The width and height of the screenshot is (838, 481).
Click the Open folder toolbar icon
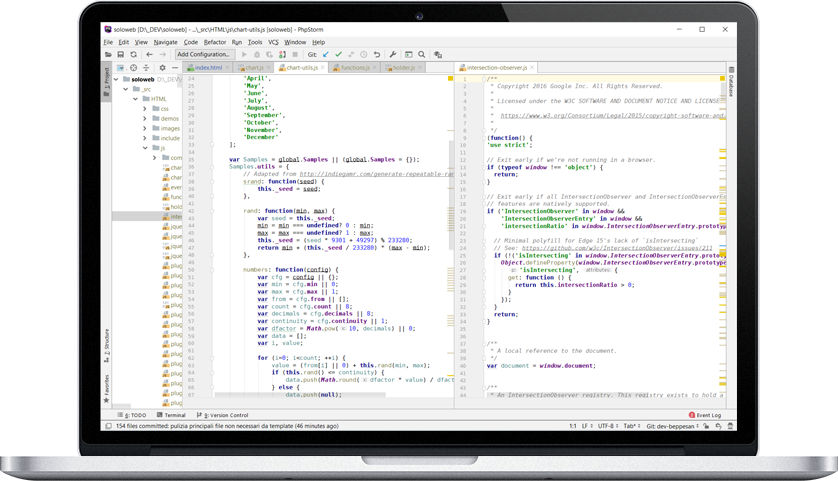tap(108, 55)
